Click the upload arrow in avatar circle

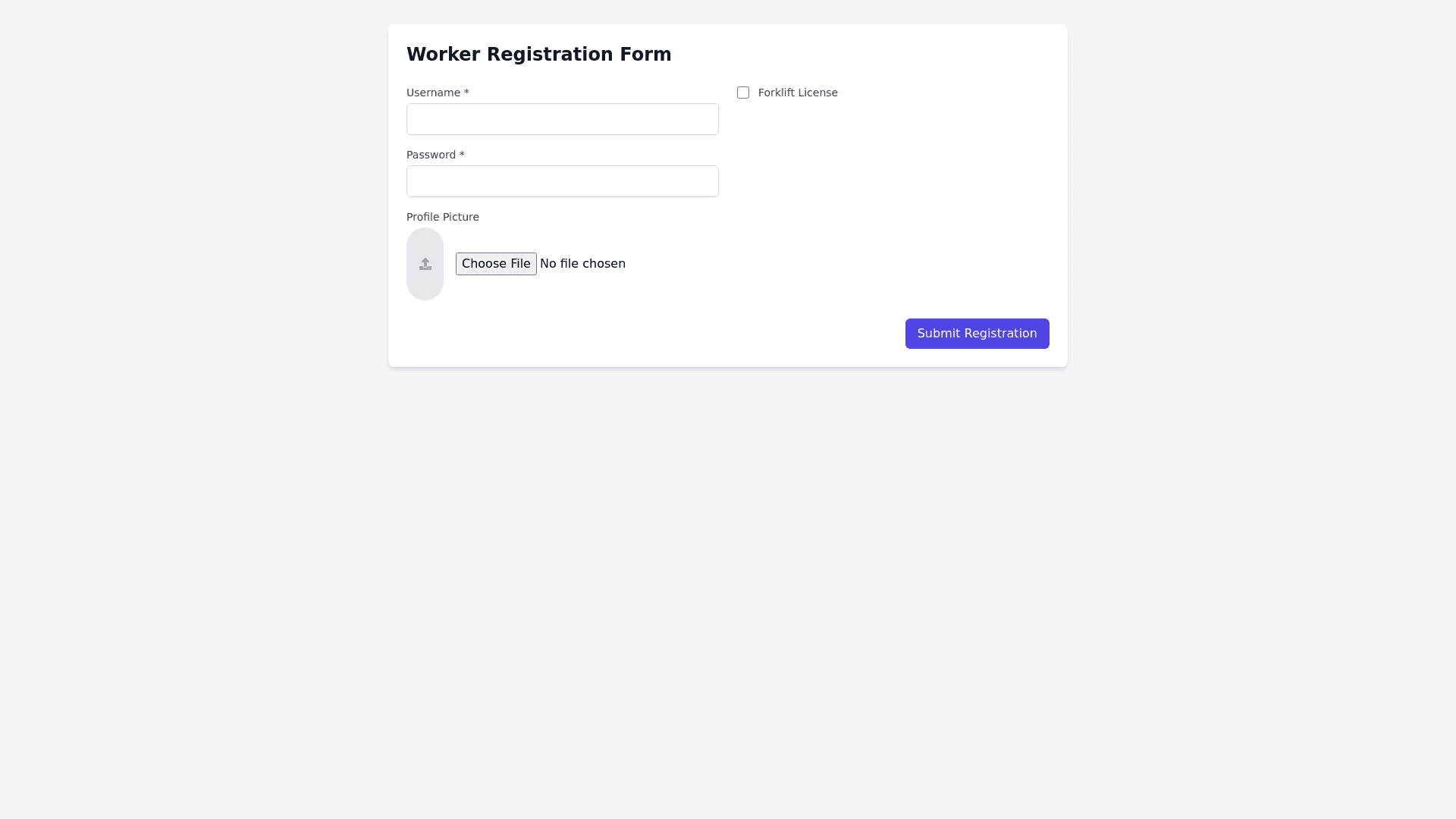click(425, 264)
